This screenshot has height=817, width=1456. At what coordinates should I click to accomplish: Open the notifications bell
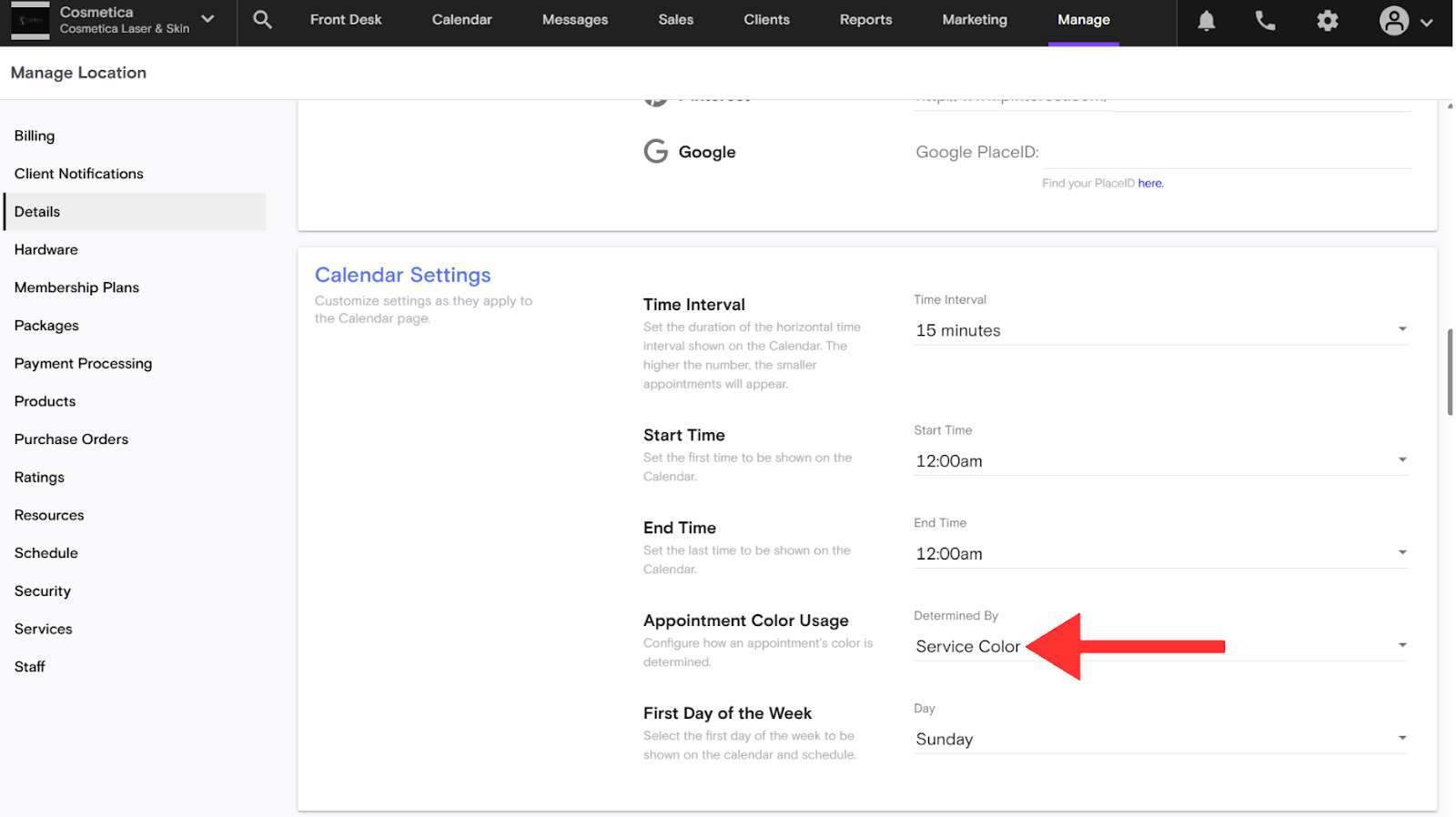click(x=1206, y=21)
